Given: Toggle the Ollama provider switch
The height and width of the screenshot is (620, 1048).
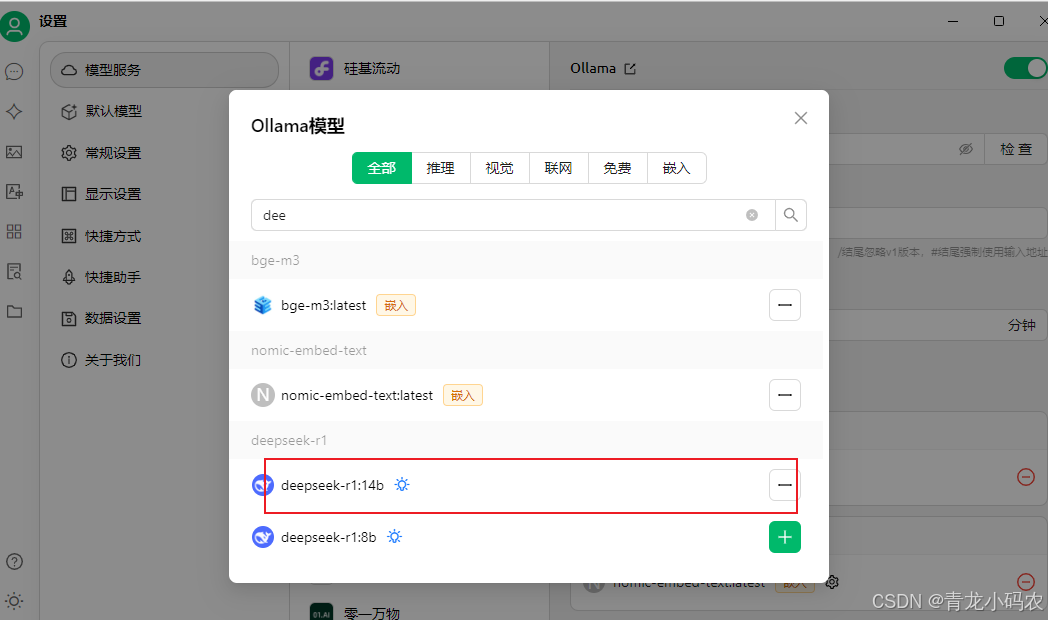Looking at the screenshot, I should (x=1025, y=68).
